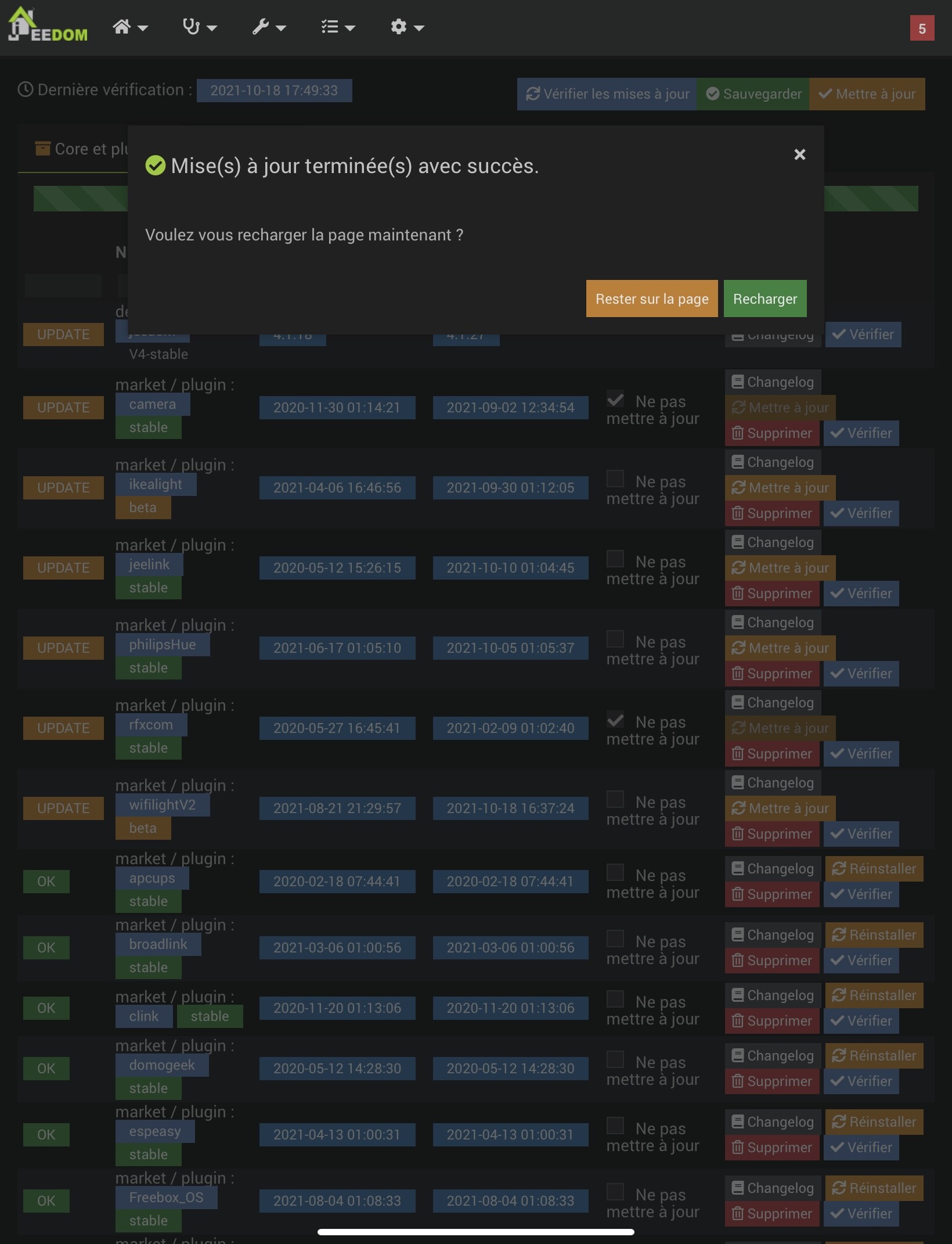This screenshot has height=1244, width=952.
Task: Reinstall espeasy with Réinstaller
Action: 874,1122
